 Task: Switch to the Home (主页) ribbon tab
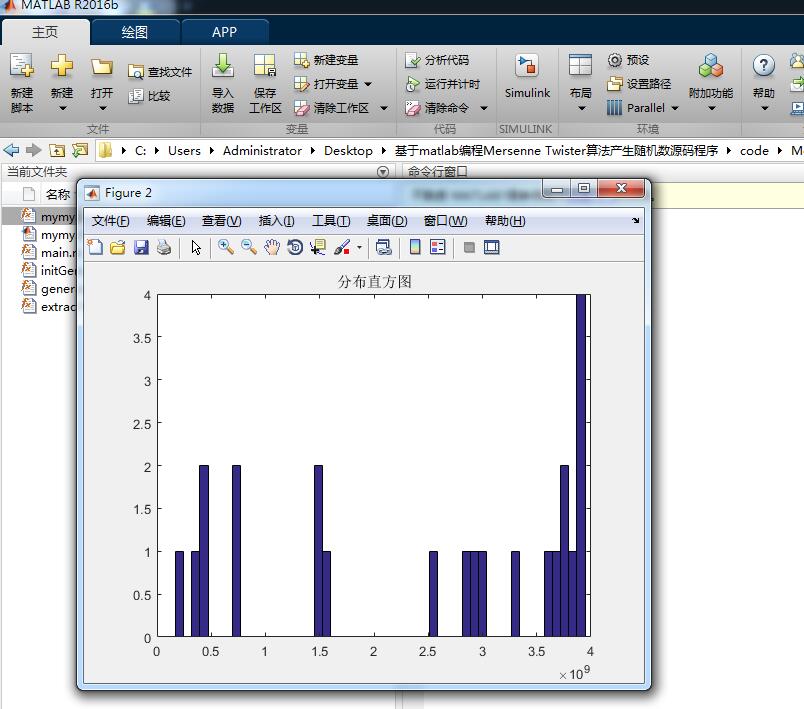click(45, 32)
